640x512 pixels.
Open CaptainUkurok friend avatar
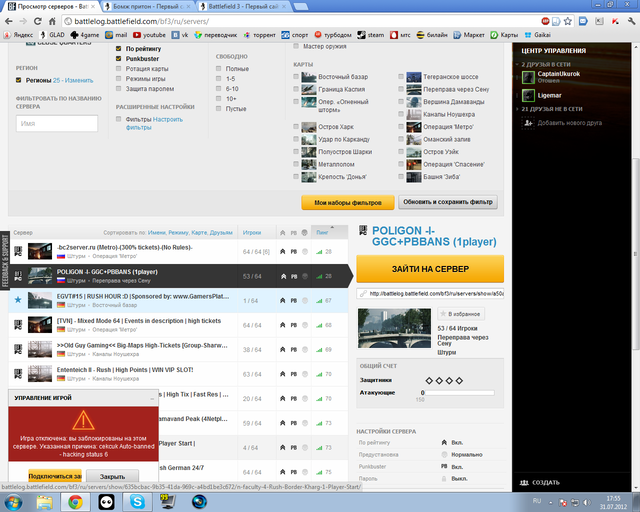pos(528,77)
